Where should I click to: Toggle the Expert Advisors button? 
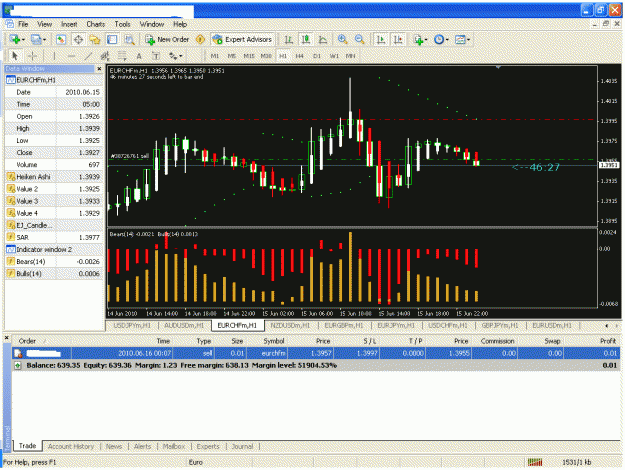coord(242,39)
